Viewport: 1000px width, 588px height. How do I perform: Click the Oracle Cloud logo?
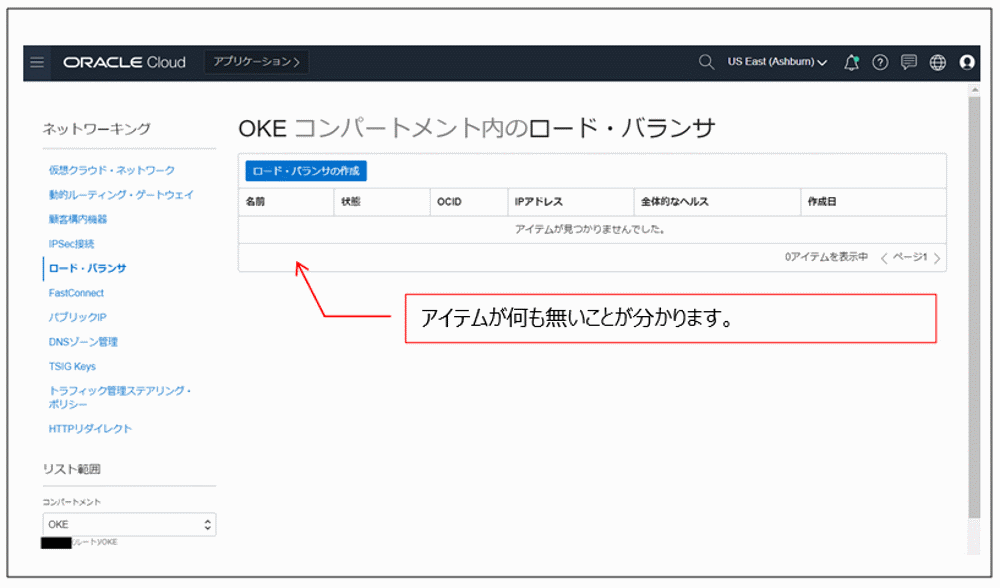pos(124,62)
